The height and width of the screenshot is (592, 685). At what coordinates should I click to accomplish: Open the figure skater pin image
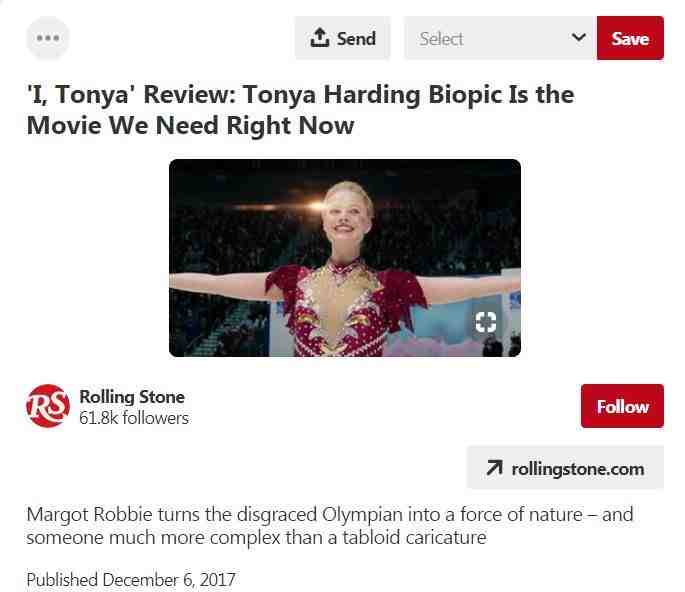(345, 258)
